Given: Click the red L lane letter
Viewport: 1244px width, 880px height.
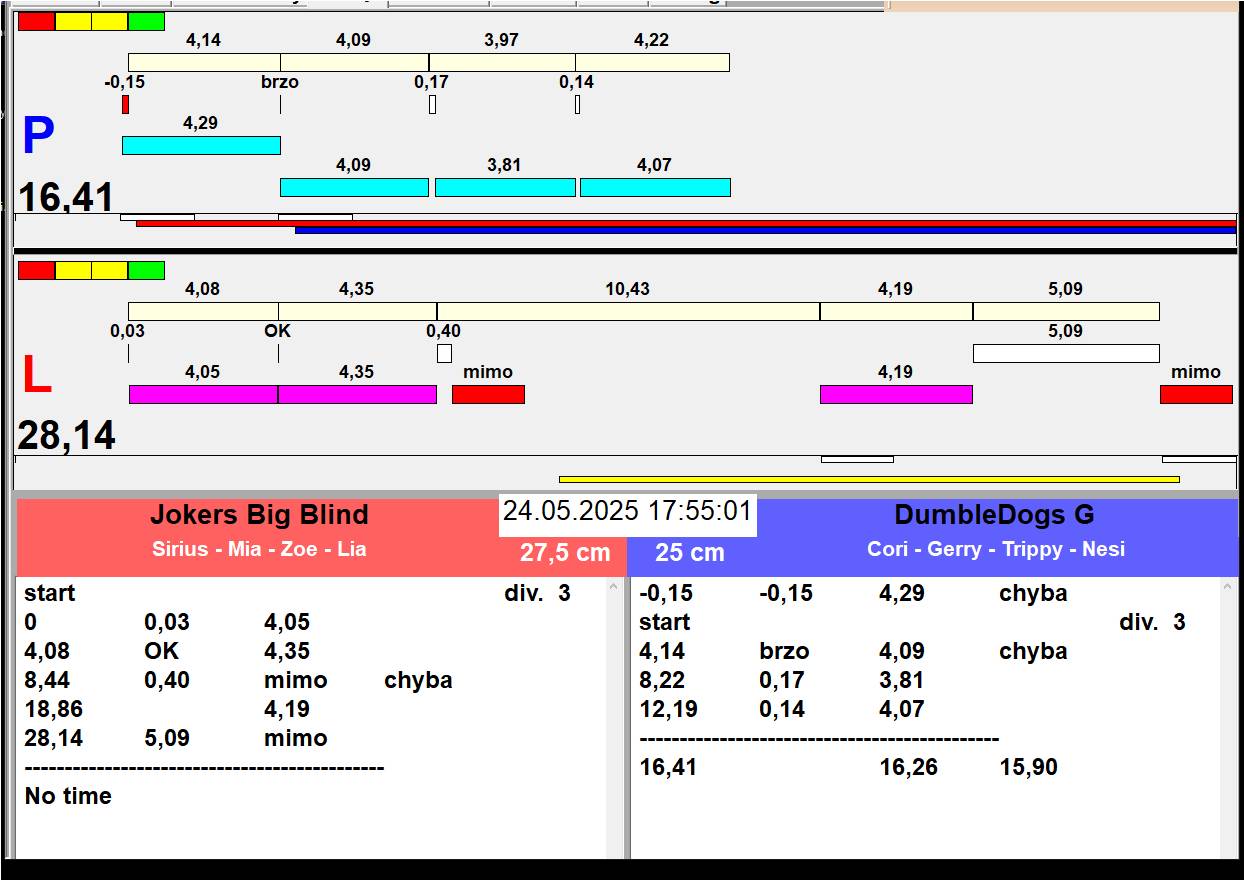Looking at the screenshot, I should 36,375.
